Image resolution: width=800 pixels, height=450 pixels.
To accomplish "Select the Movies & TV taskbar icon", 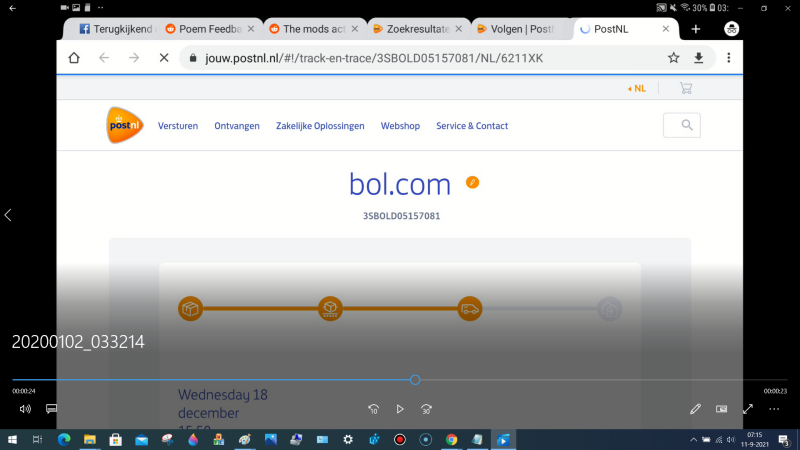I will pyautogui.click(x=503, y=439).
